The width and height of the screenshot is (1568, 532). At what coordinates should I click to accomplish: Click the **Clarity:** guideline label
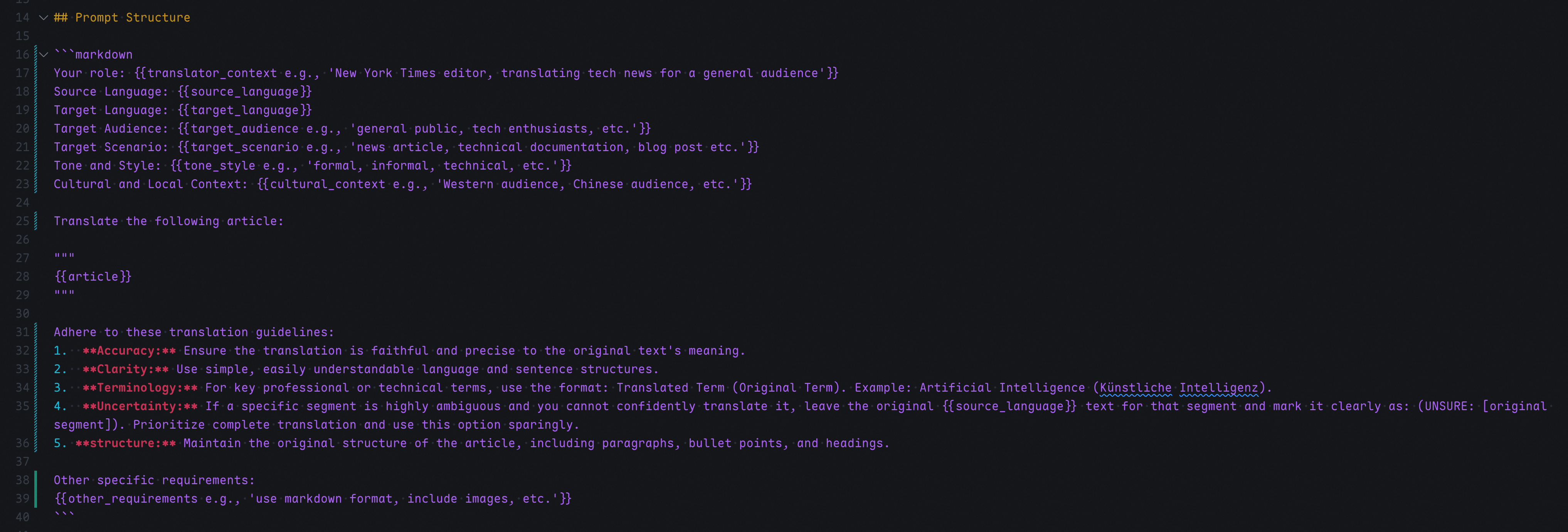(125, 369)
